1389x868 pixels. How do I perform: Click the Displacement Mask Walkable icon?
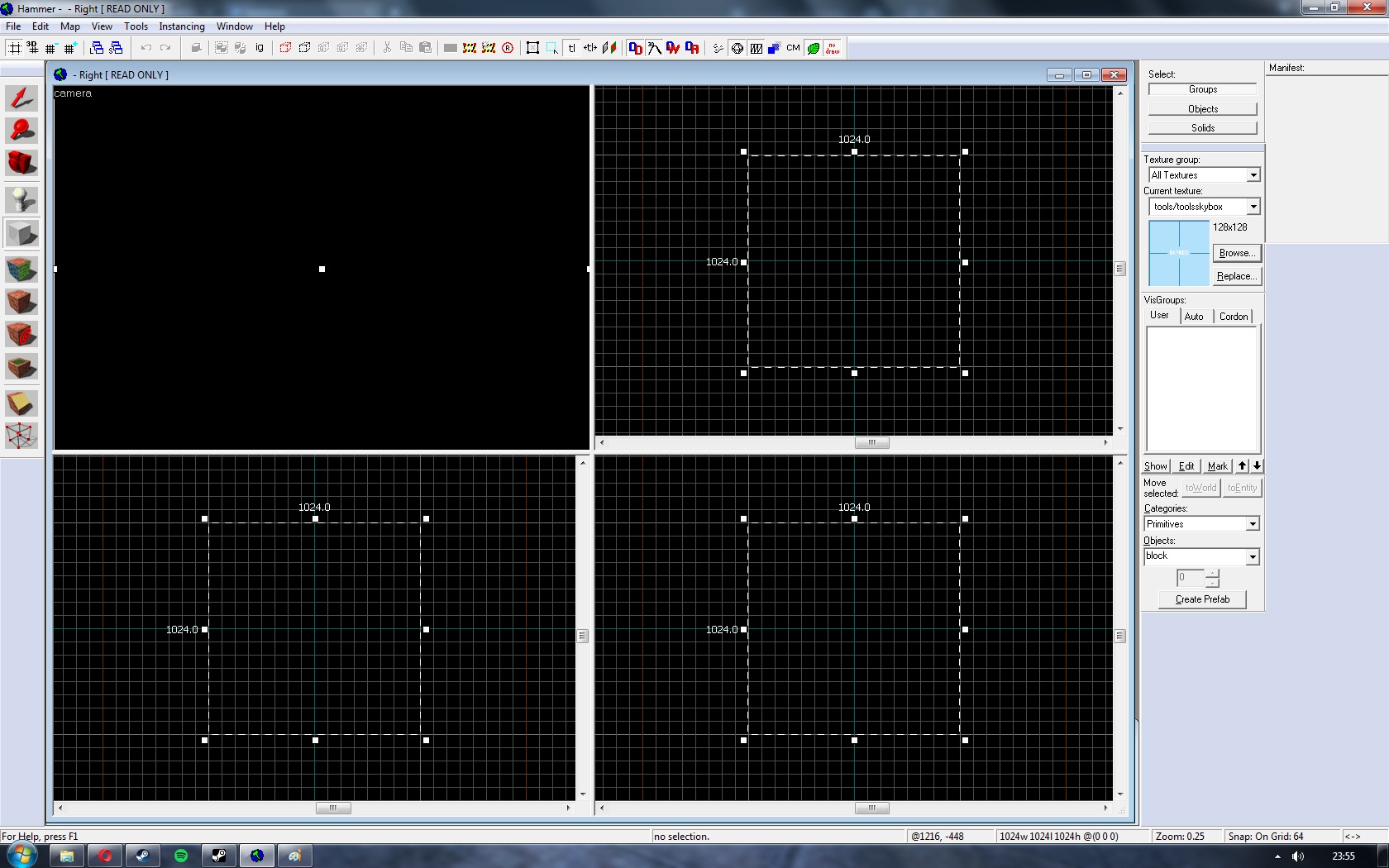point(673,48)
